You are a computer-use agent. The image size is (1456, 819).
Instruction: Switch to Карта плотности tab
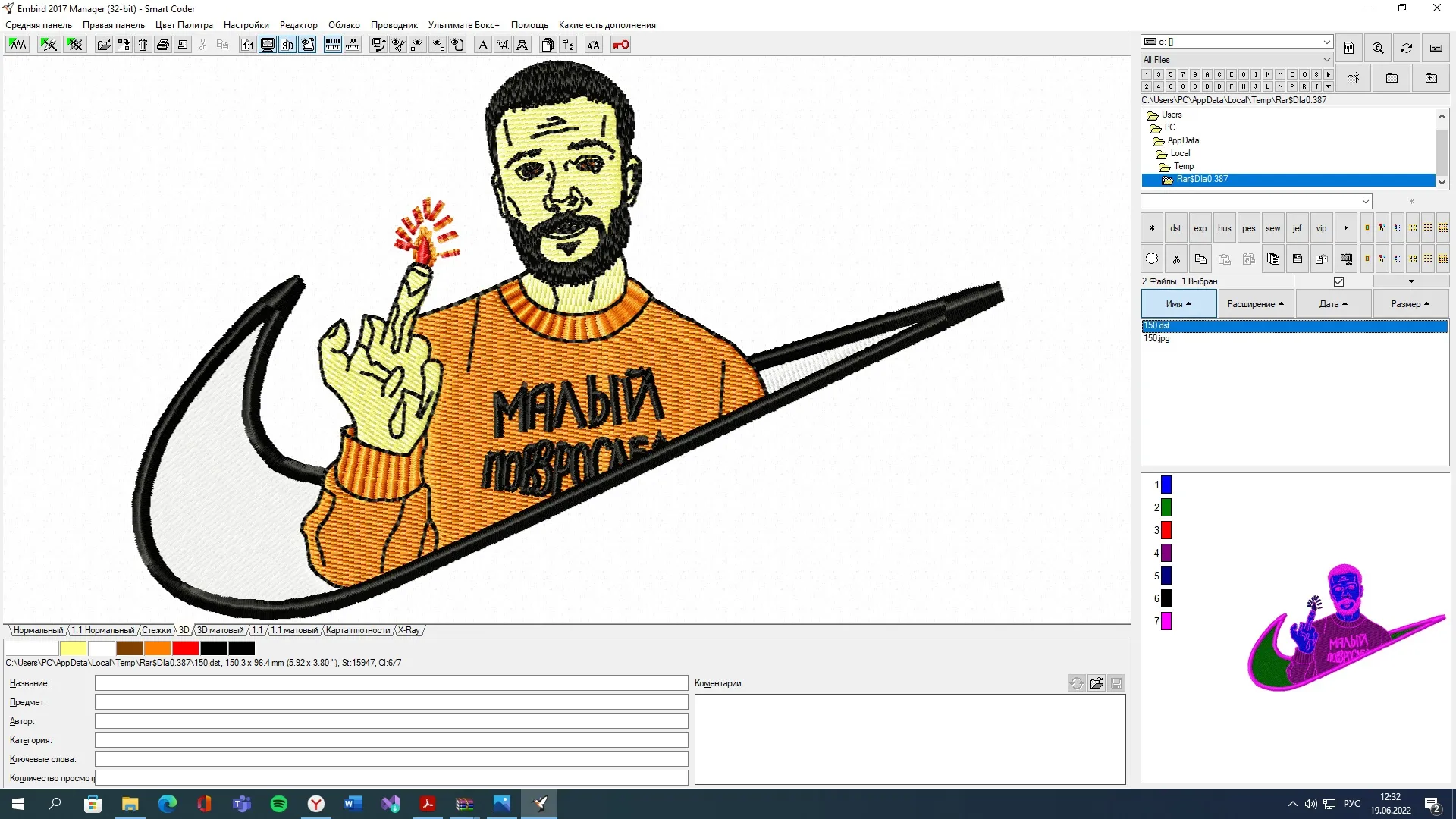pyautogui.click(x=358, y=630)
